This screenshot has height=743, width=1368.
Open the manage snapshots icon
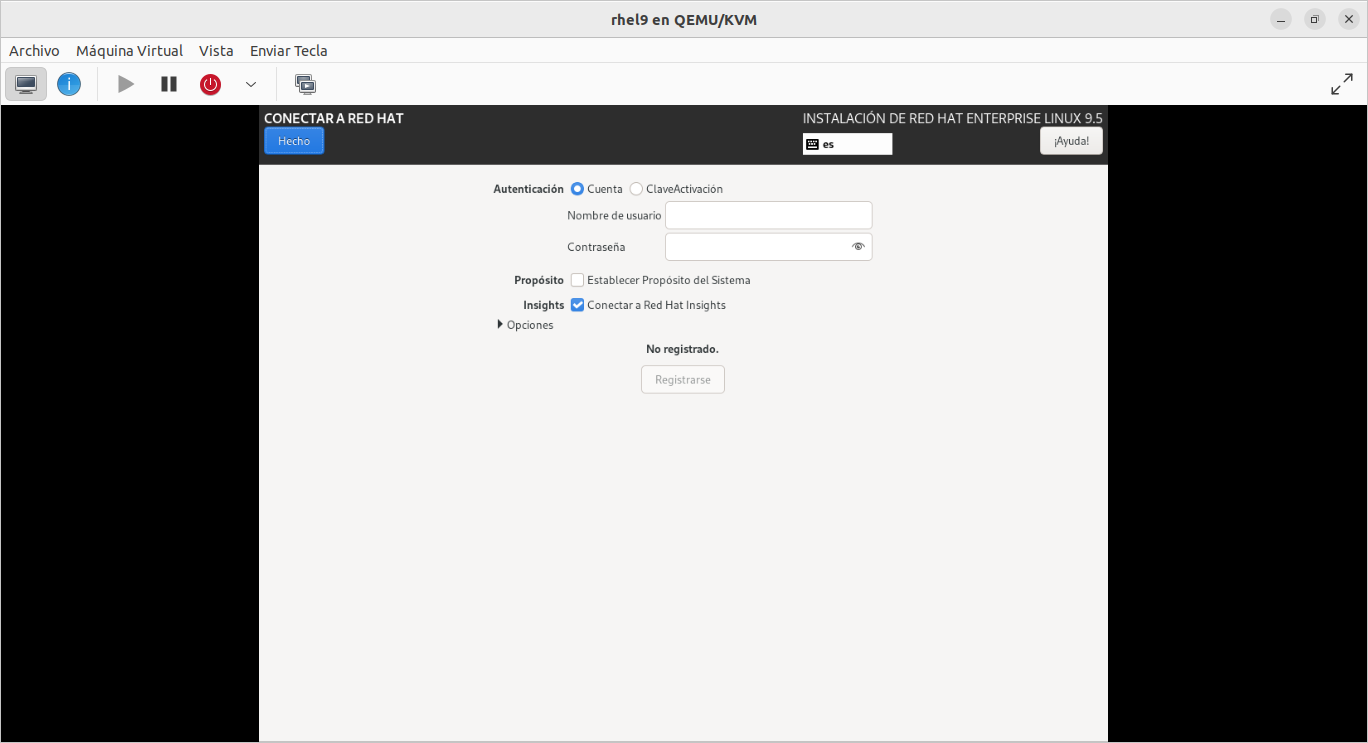tap(305, 84)
